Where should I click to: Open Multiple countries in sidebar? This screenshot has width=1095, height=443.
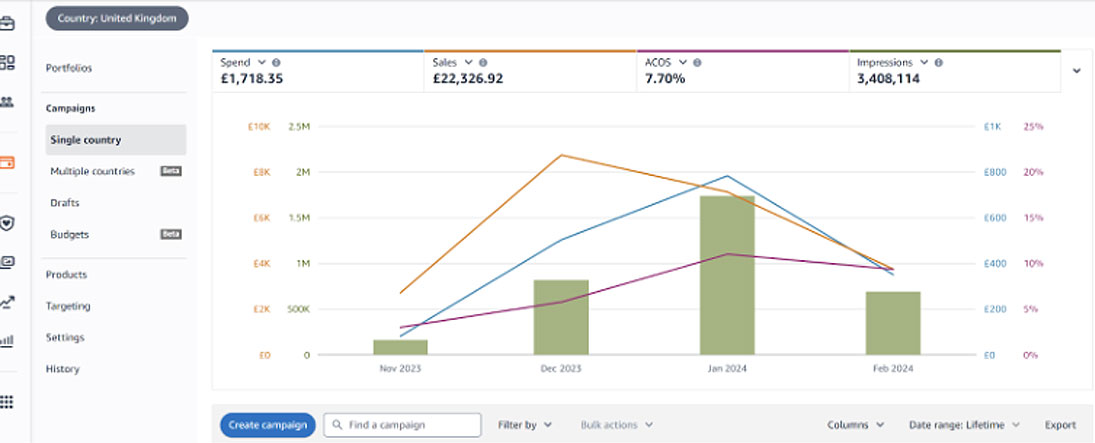[92, 171]
